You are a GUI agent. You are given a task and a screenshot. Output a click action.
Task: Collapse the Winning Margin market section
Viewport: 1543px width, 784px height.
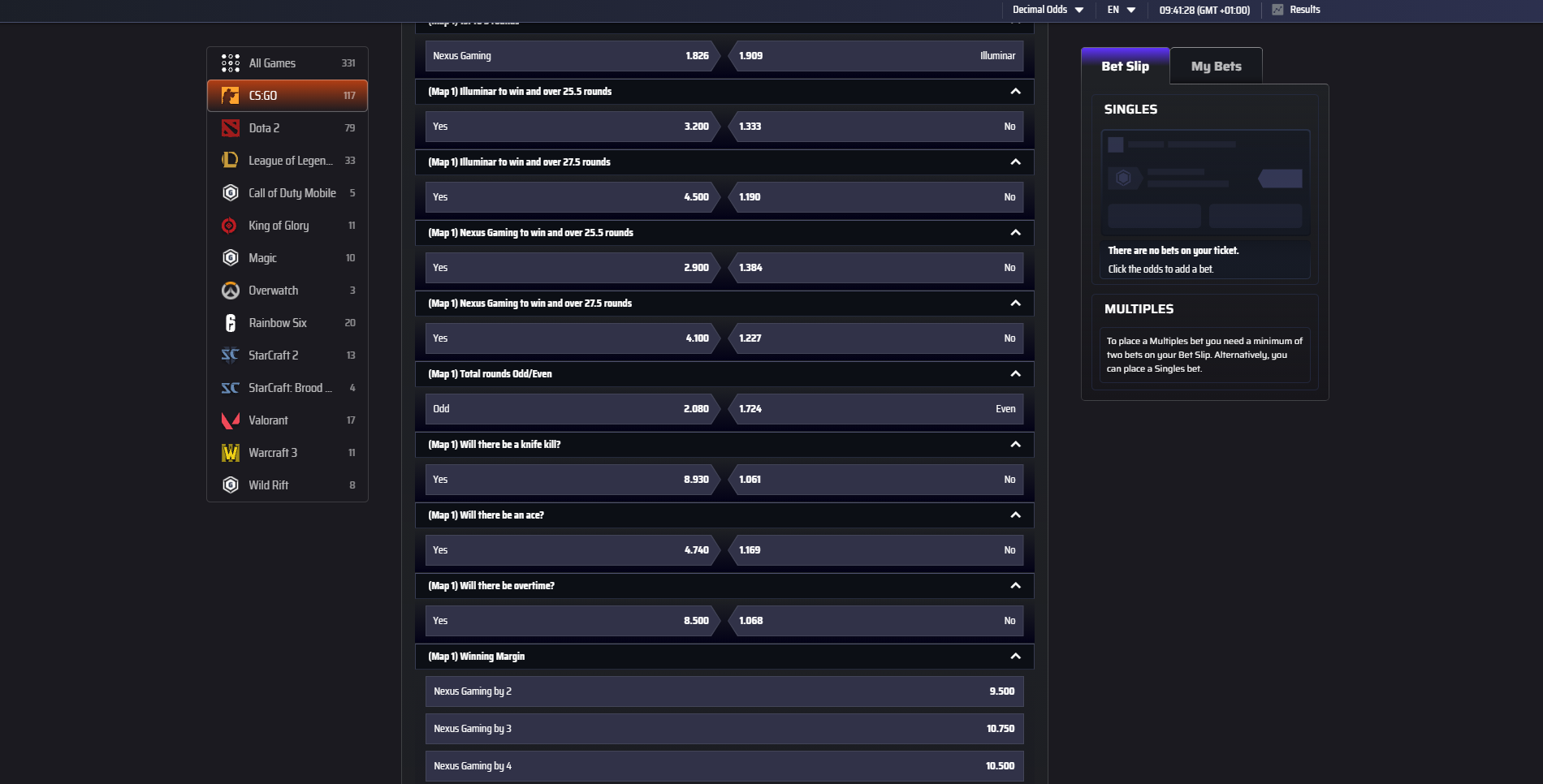tap(1015, 657)
